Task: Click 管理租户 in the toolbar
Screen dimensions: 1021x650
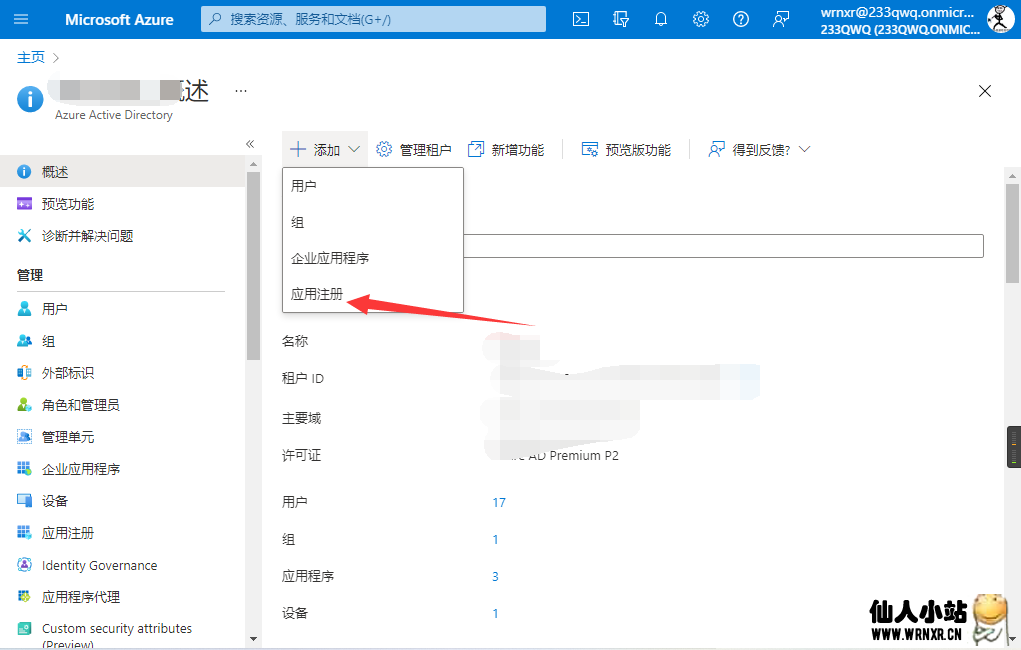Action: tap(414, 150)
